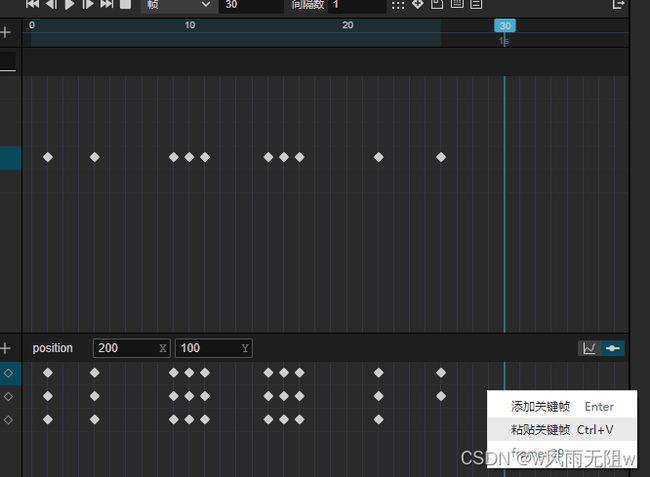
Task: Click the position X field showing 200
Action: point(131,348)
